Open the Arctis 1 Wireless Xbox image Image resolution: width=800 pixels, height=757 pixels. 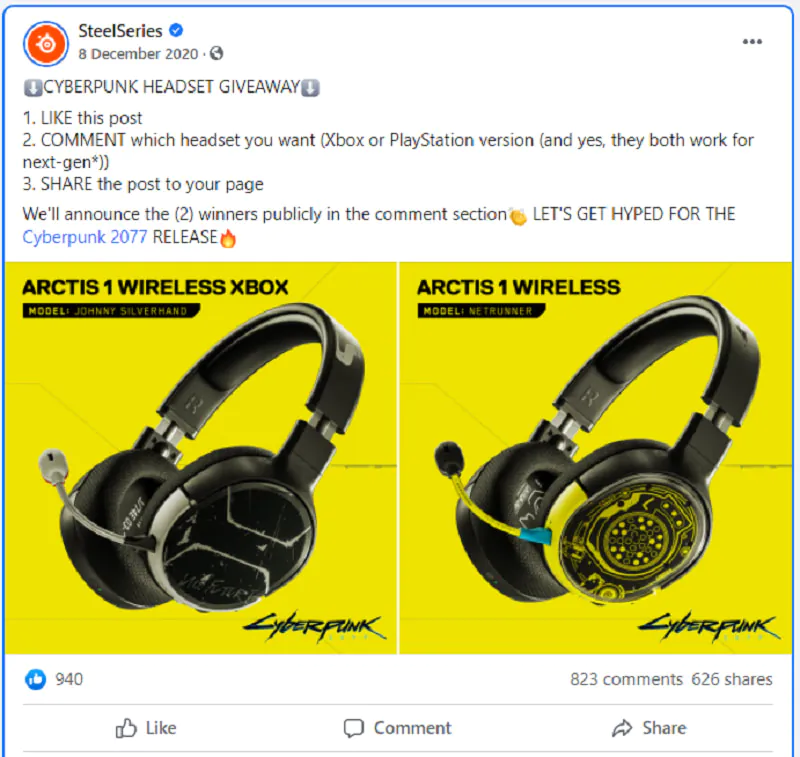pyautogui.click(x=201, y=458)
